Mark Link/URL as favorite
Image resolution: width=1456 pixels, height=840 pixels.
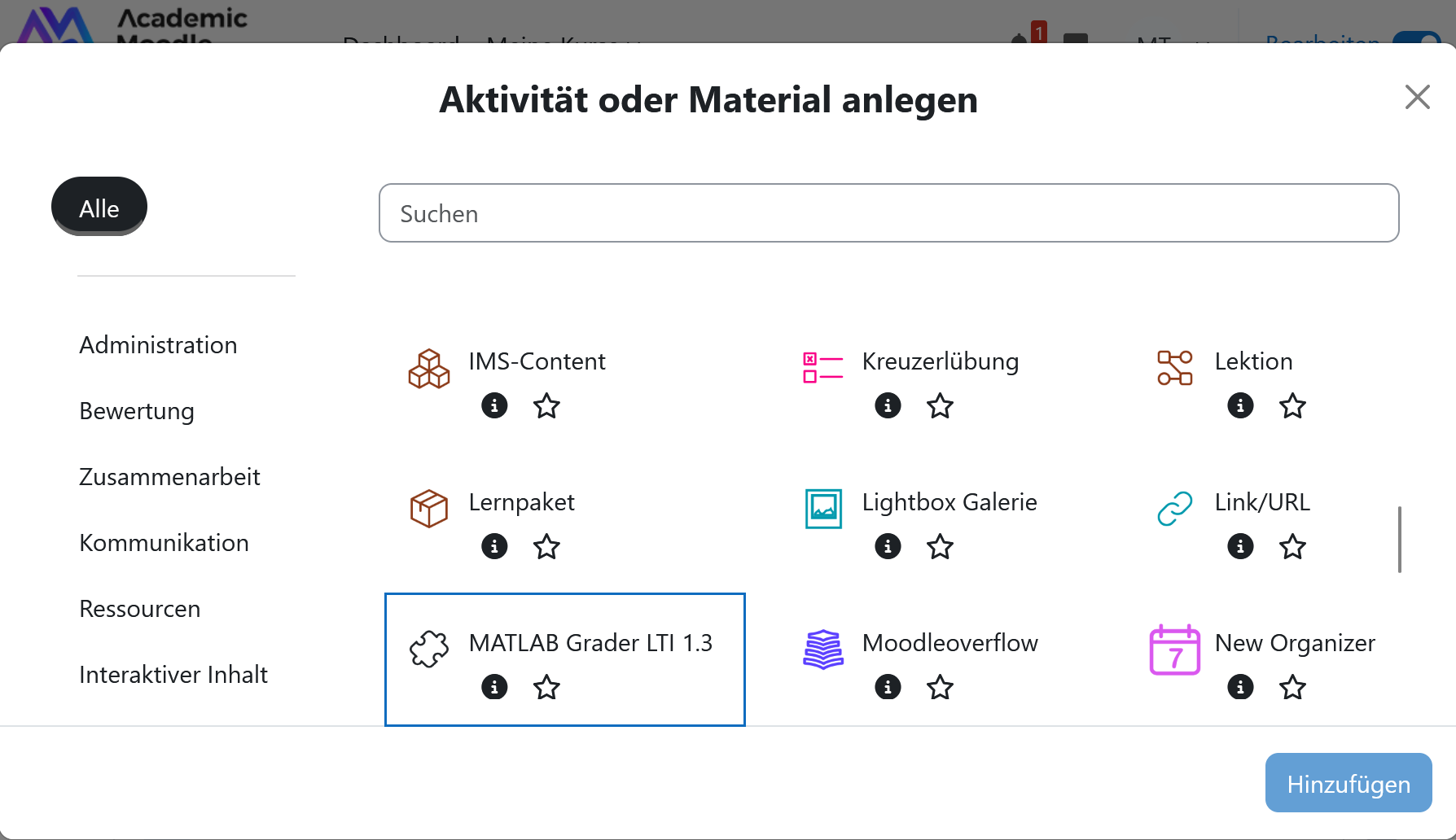click(x=1292, y=546)
